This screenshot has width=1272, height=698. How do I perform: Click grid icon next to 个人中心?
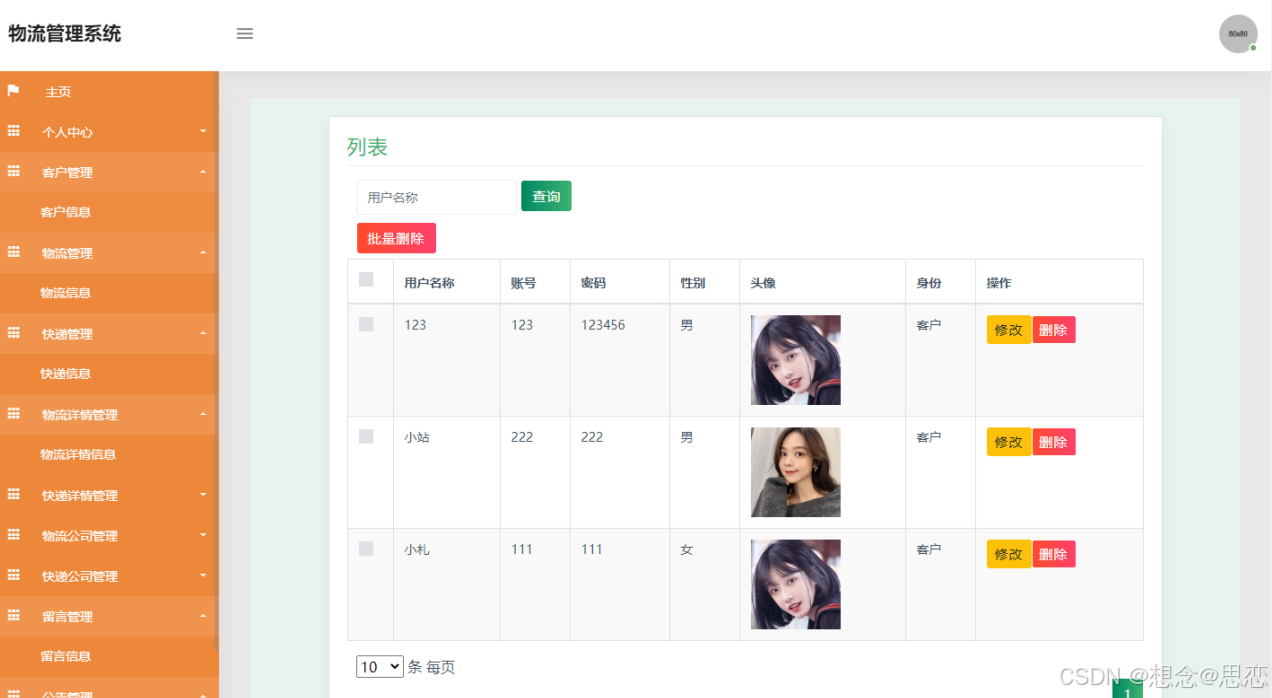point(13,131)
